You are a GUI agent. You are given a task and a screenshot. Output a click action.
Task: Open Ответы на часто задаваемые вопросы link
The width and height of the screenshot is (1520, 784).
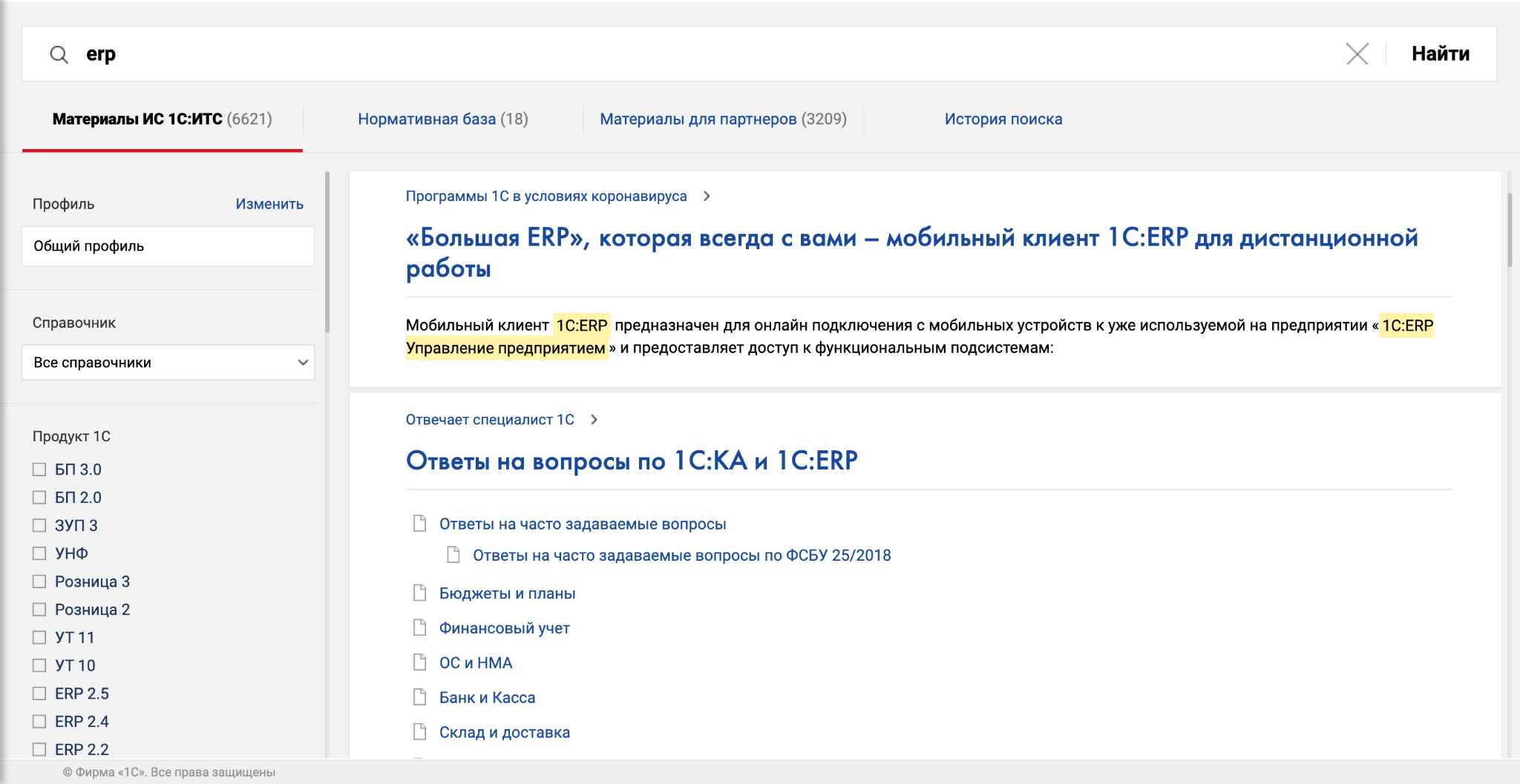pyautogui.click(x=583, y=524)
